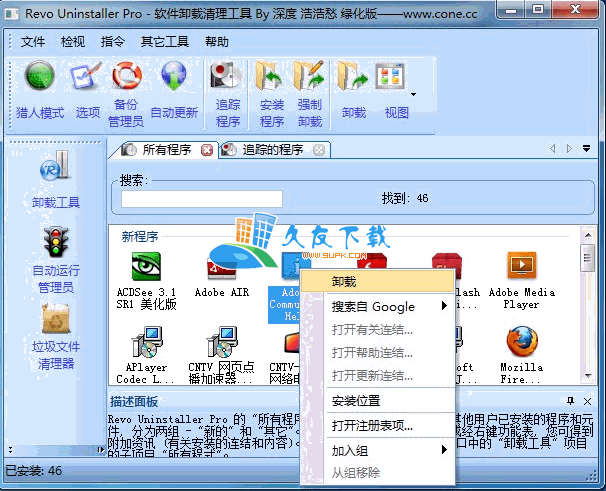606x491 pixels.
Task: Open the 指令 (Commands) menu
Action: 112,41
